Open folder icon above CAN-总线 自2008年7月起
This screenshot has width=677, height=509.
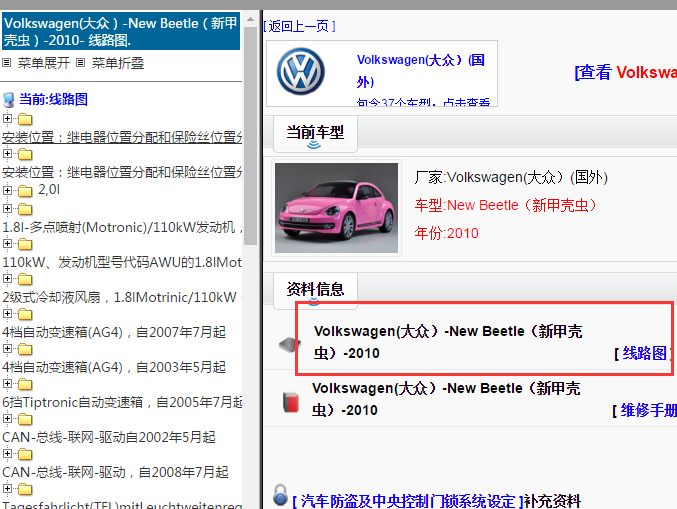[25, 454]
